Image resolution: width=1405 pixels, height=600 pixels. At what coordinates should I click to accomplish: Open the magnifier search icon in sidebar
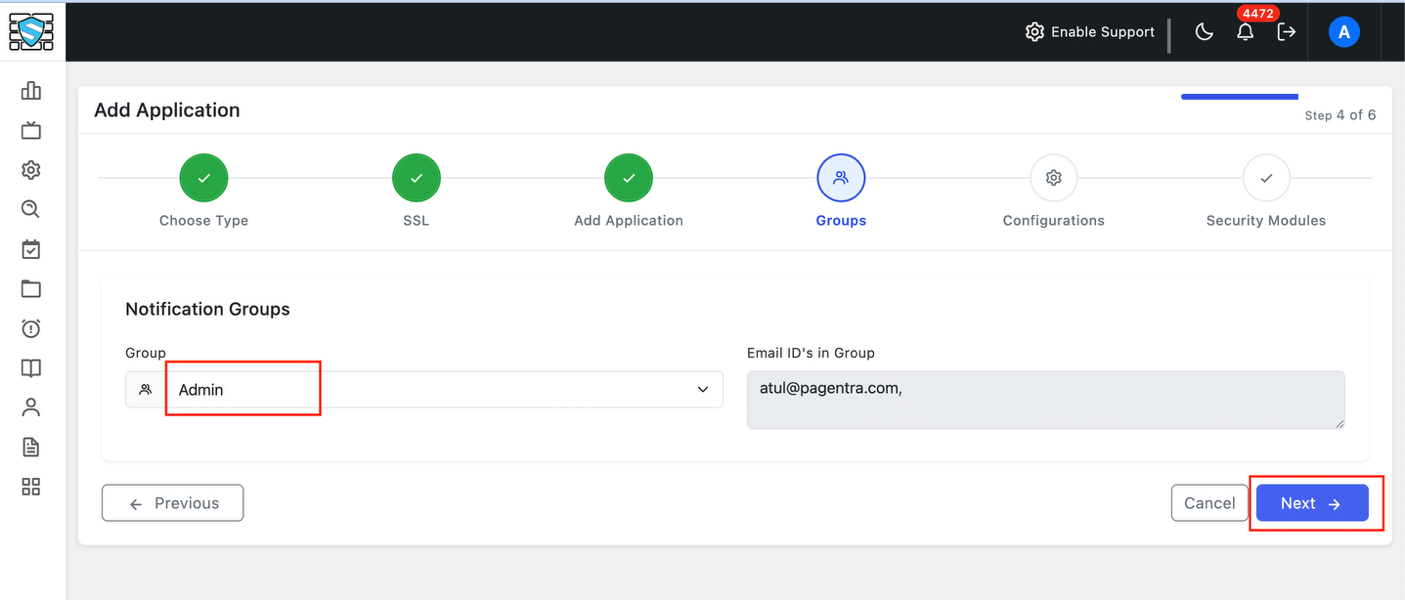coord(31,209)
